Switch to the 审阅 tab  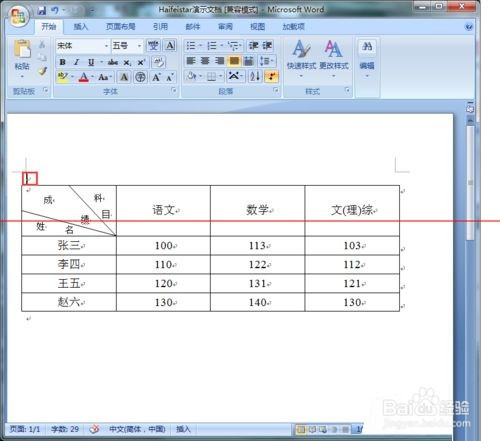point(225,26)
